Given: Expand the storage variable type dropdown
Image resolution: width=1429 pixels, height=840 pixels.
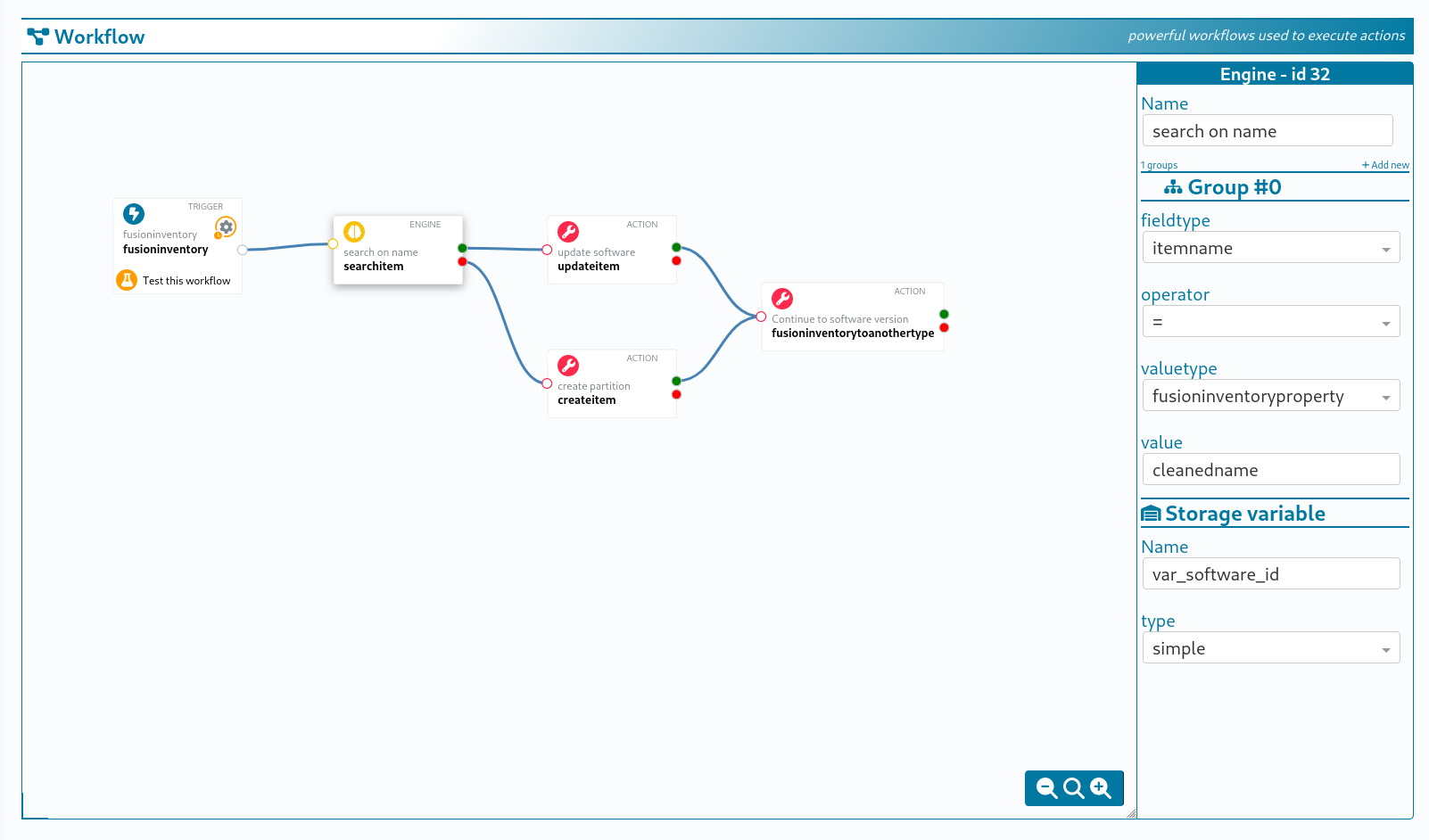Looking at the screenshot, I should (1270, 648).
